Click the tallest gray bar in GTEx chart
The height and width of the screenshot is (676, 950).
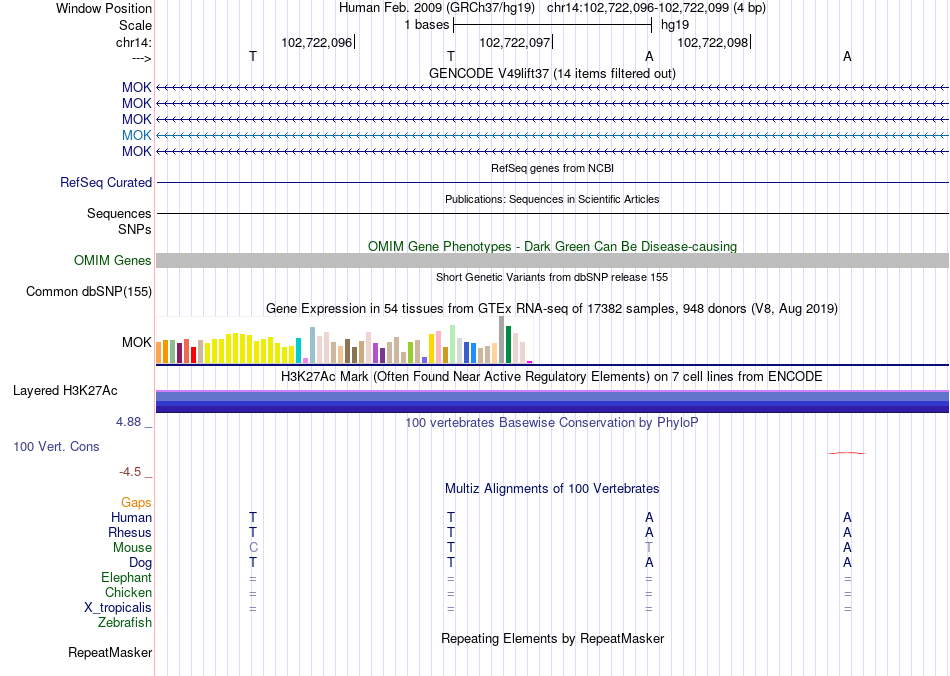(502, 339)
